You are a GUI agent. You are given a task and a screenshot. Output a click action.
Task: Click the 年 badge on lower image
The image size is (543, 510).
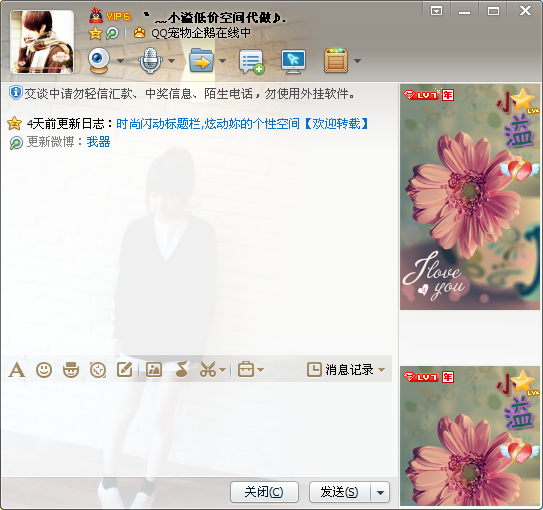(x=448, y=377)
